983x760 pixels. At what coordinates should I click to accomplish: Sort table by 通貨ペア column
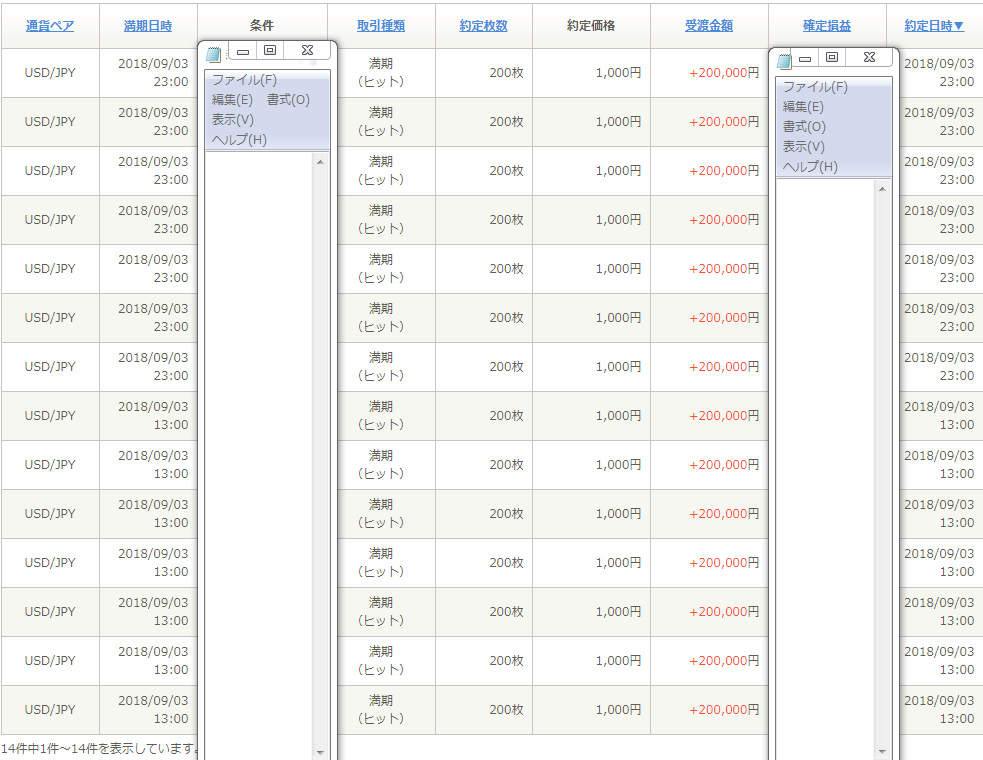click(50, 26)
